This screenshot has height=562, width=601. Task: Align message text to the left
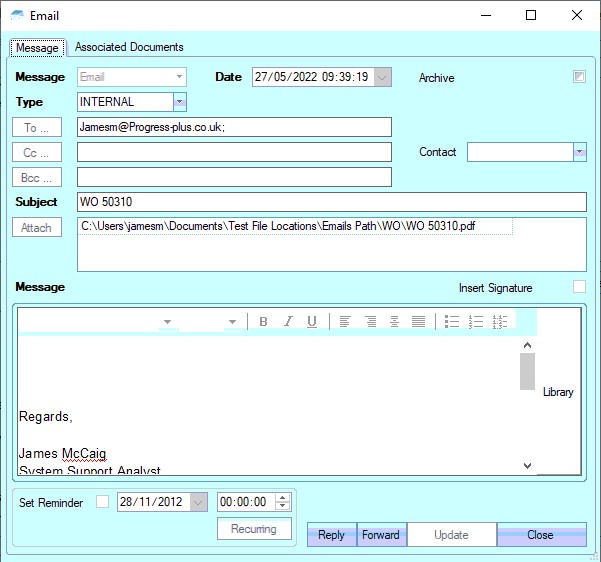point(345,321)
